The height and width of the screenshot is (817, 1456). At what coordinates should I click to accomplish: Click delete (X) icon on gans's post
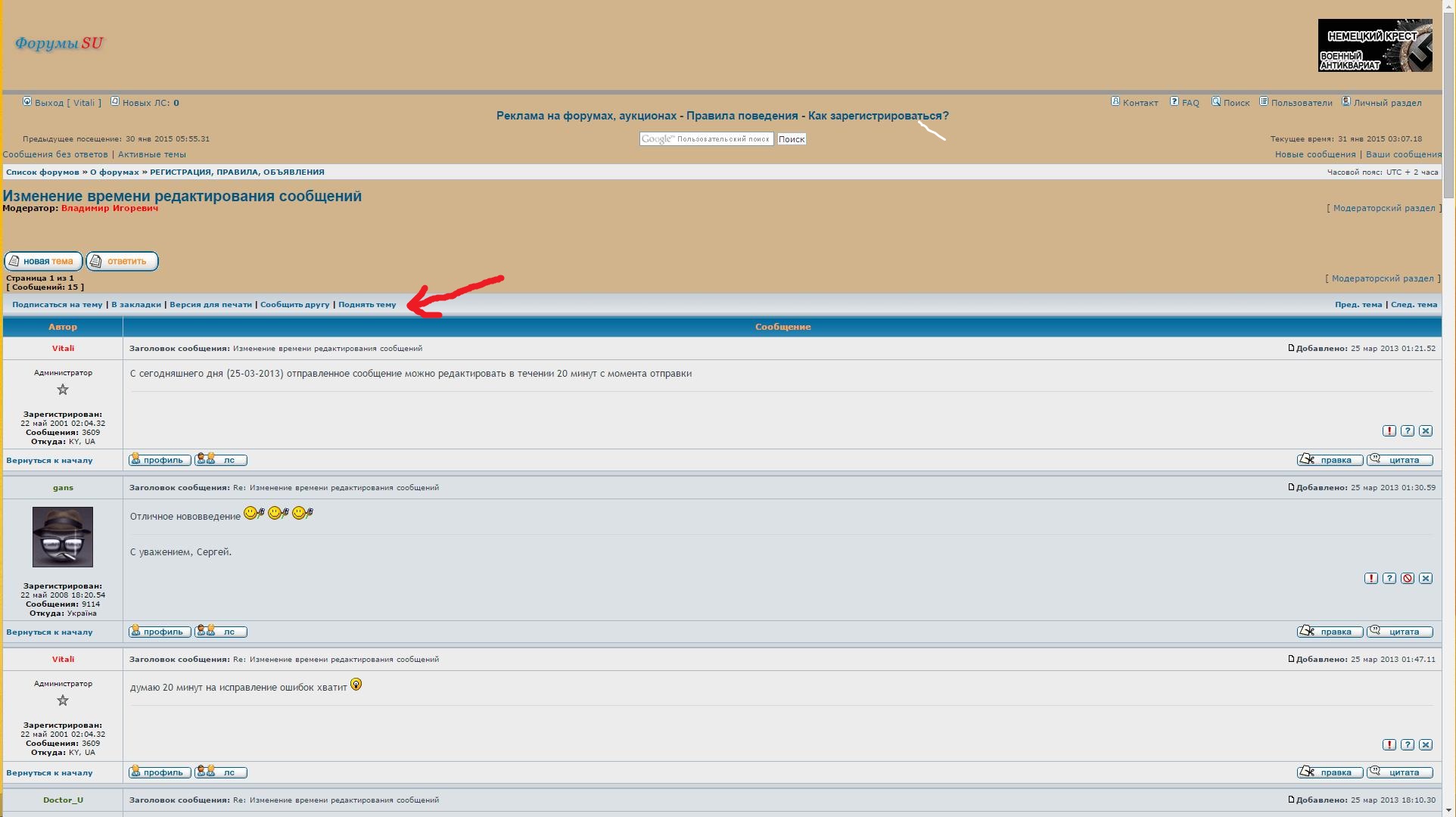[1425, 578]
